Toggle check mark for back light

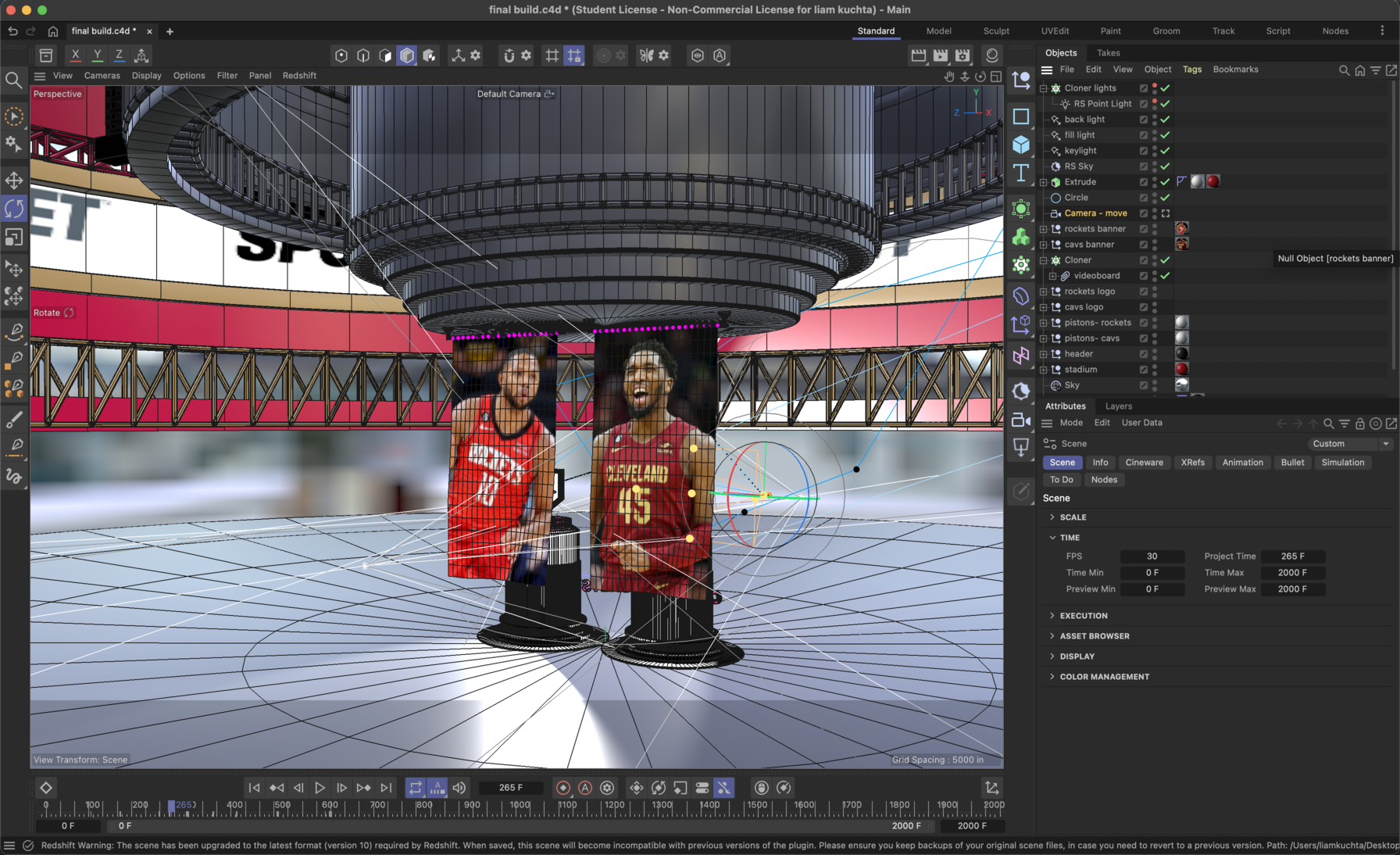[1165, 120]
